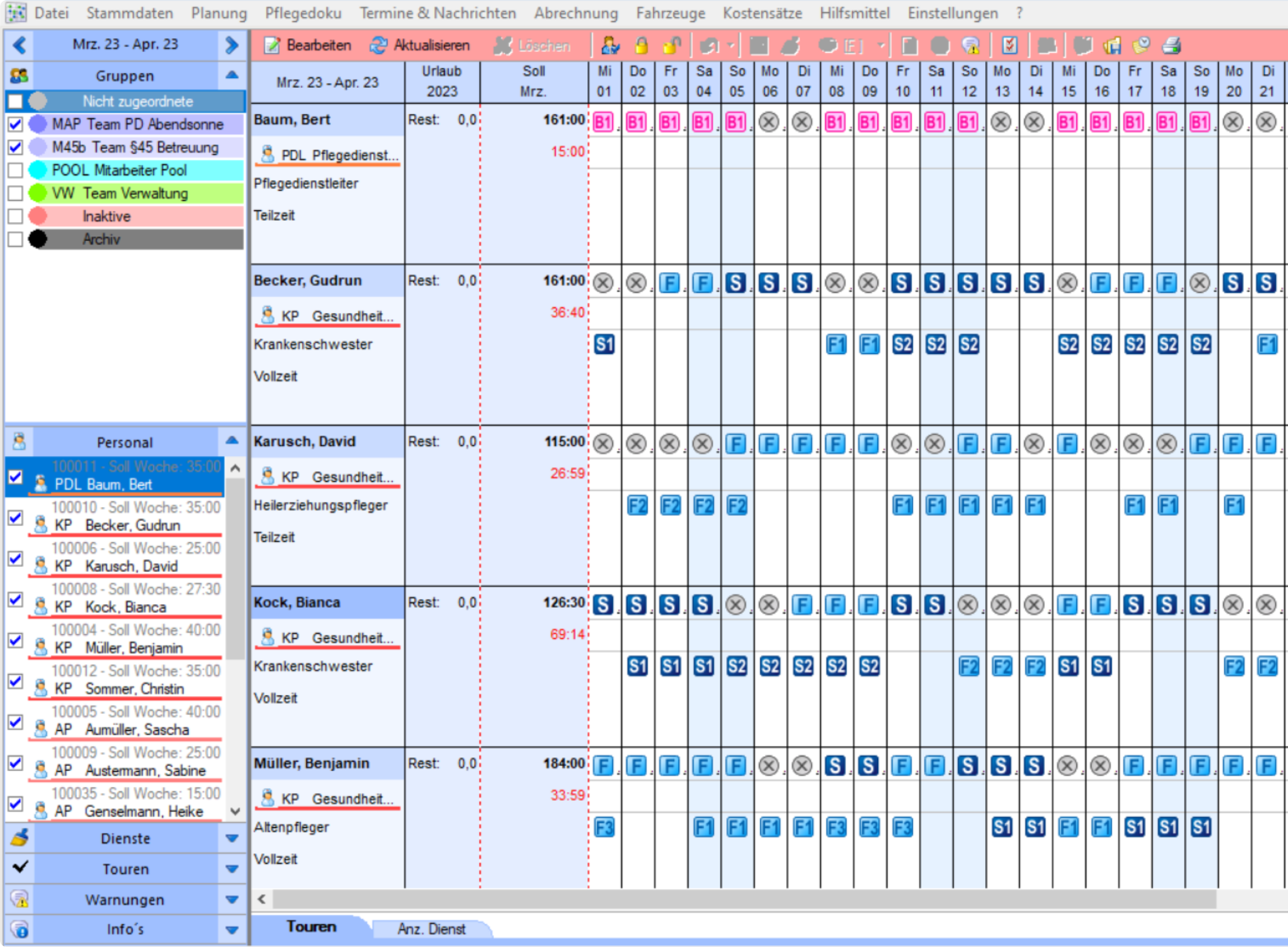Open the [E] dropdown arrow in toolbar
This screenshot has width=1288, height=947.
(881, 45)
